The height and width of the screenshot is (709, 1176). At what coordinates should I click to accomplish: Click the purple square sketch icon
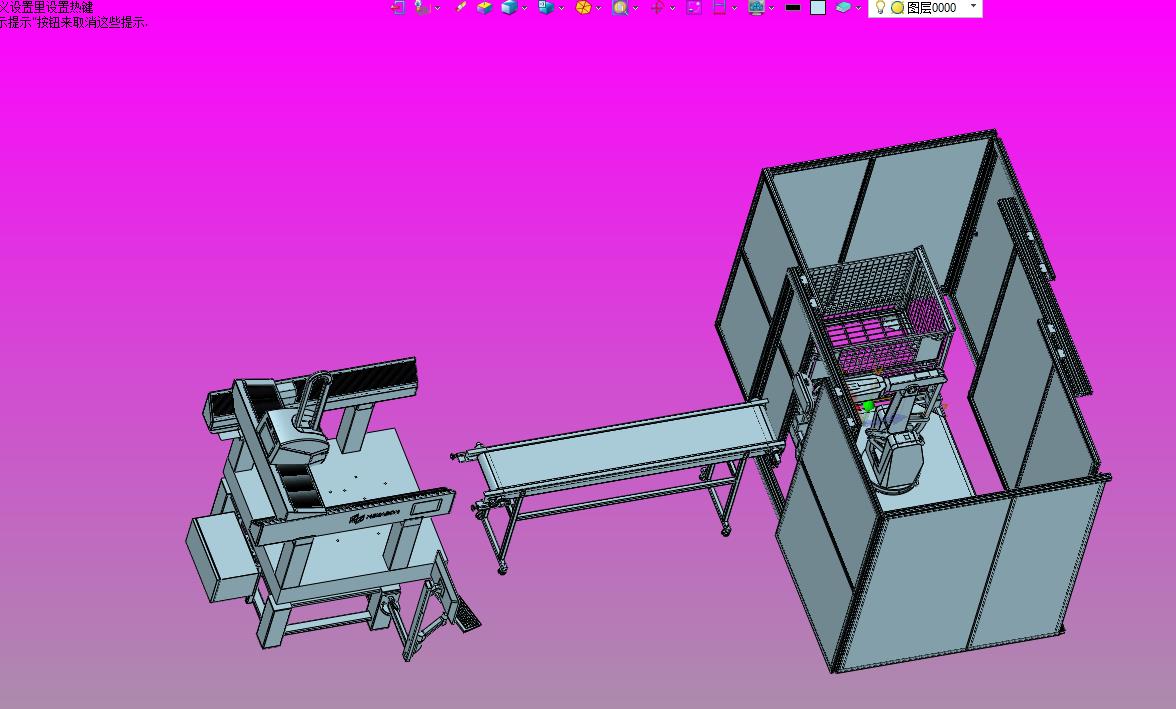(x=694, y=8)
